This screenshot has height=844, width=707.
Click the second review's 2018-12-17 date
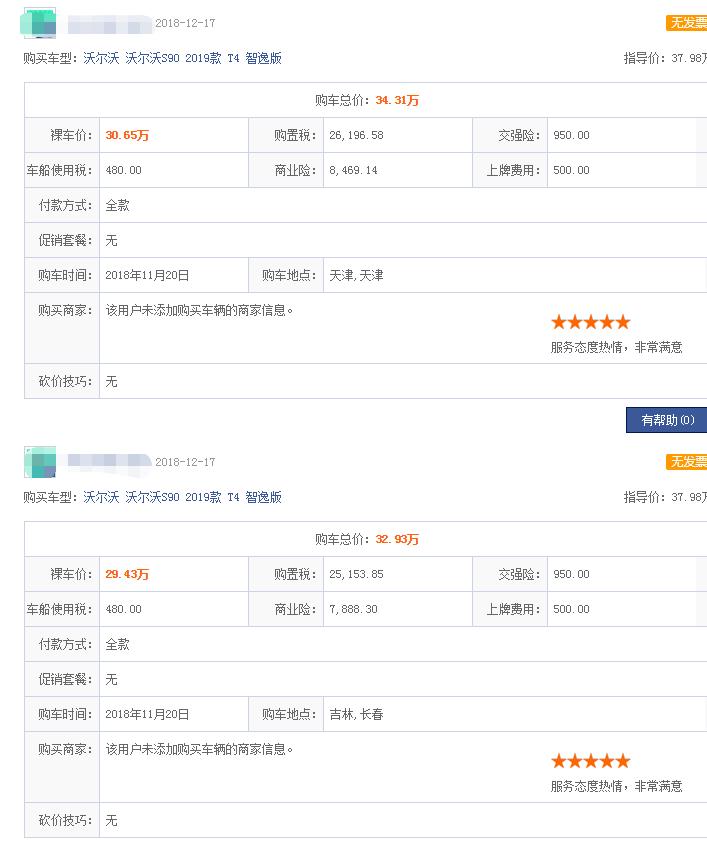click(x=185, y=462)
